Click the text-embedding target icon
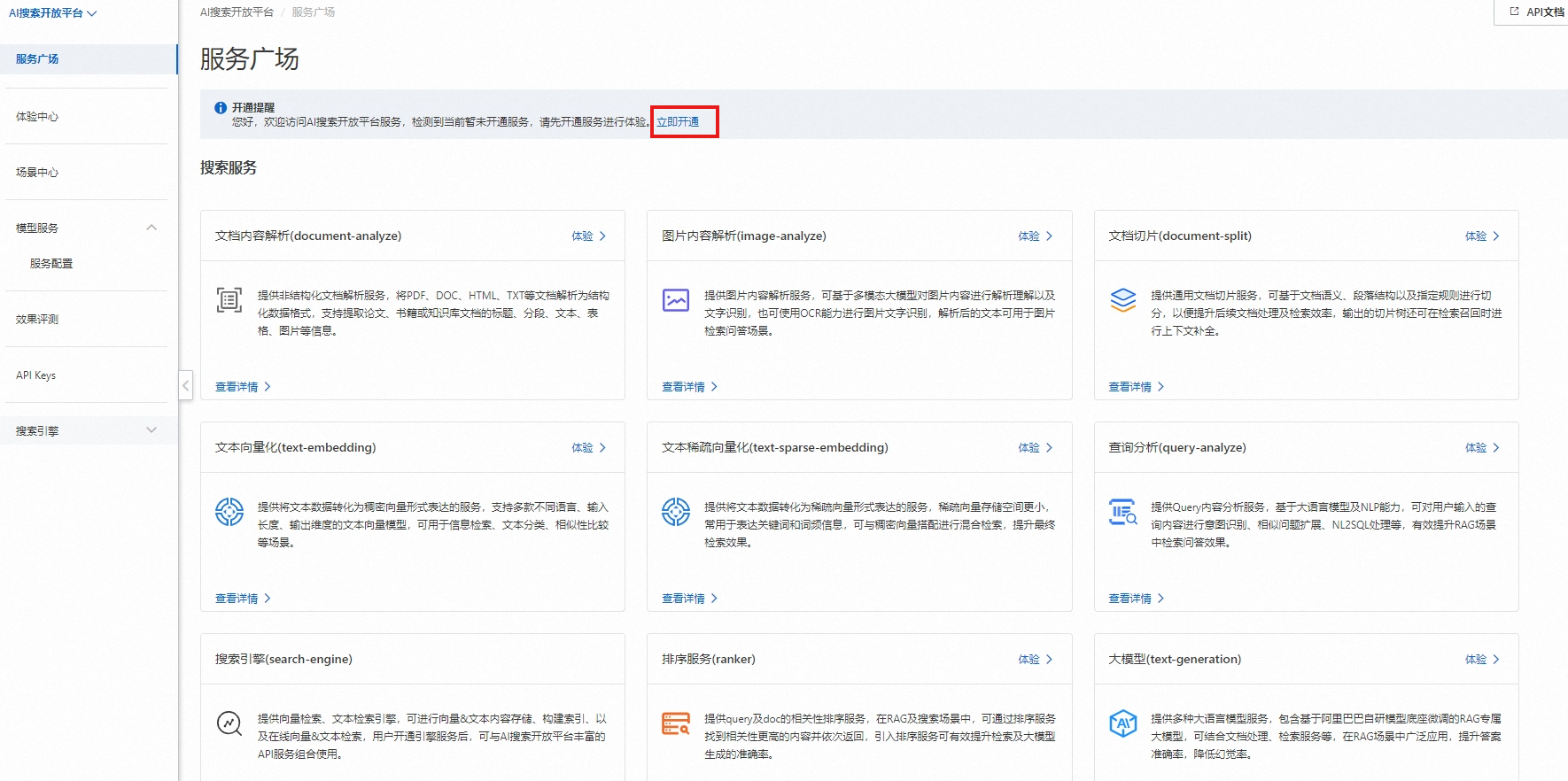Screen dimensions: 1568x781 tap(229, 512)
